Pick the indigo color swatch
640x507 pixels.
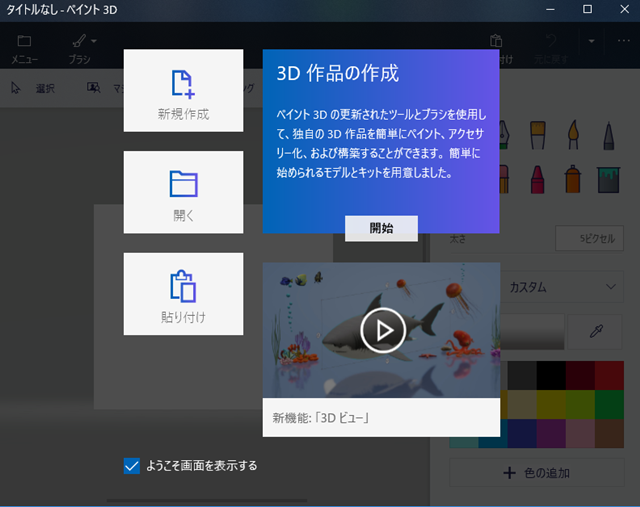[x=522, y=434]
